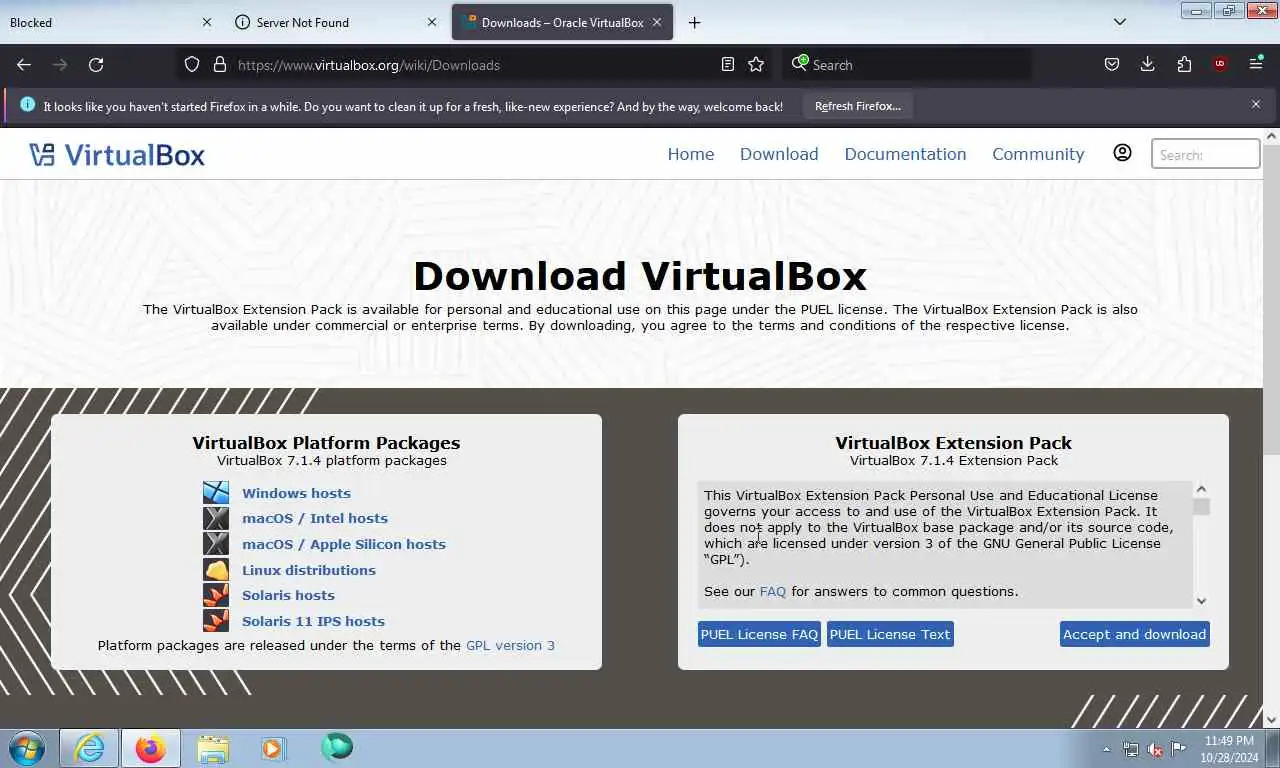Click the Accept and download button

[x=1134, y=634]
